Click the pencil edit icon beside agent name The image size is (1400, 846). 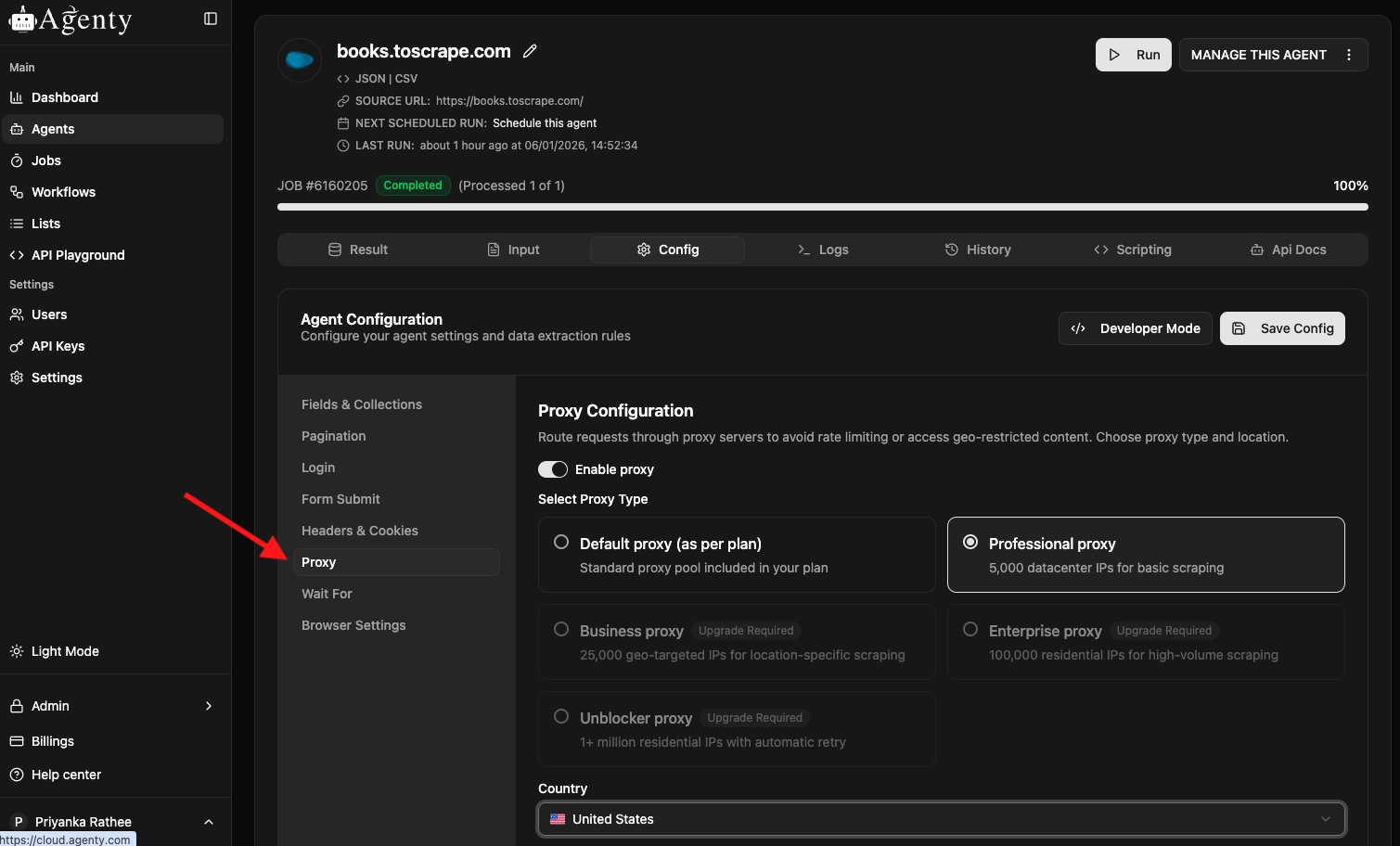point(530,51)
